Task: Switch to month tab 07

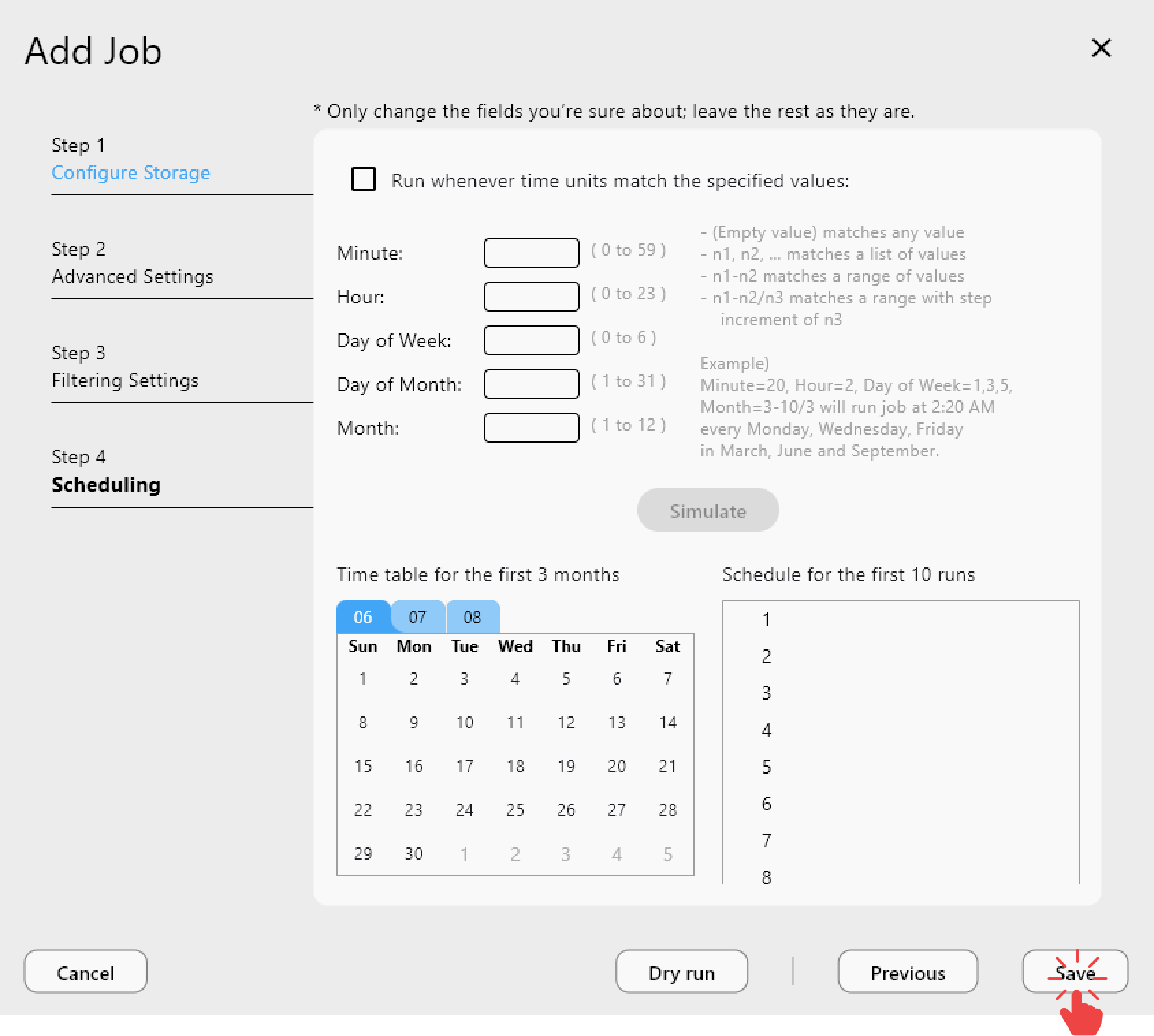Action: pos(417,616)
